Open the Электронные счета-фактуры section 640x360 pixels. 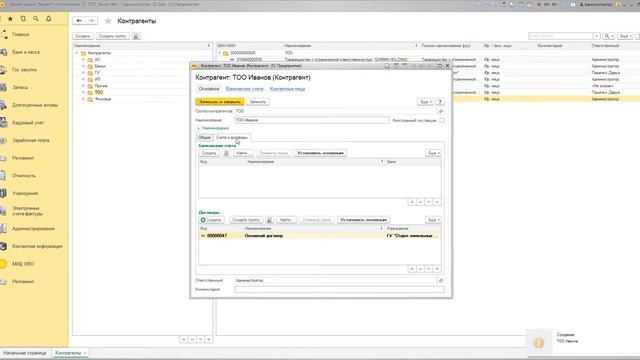point(26,211)
